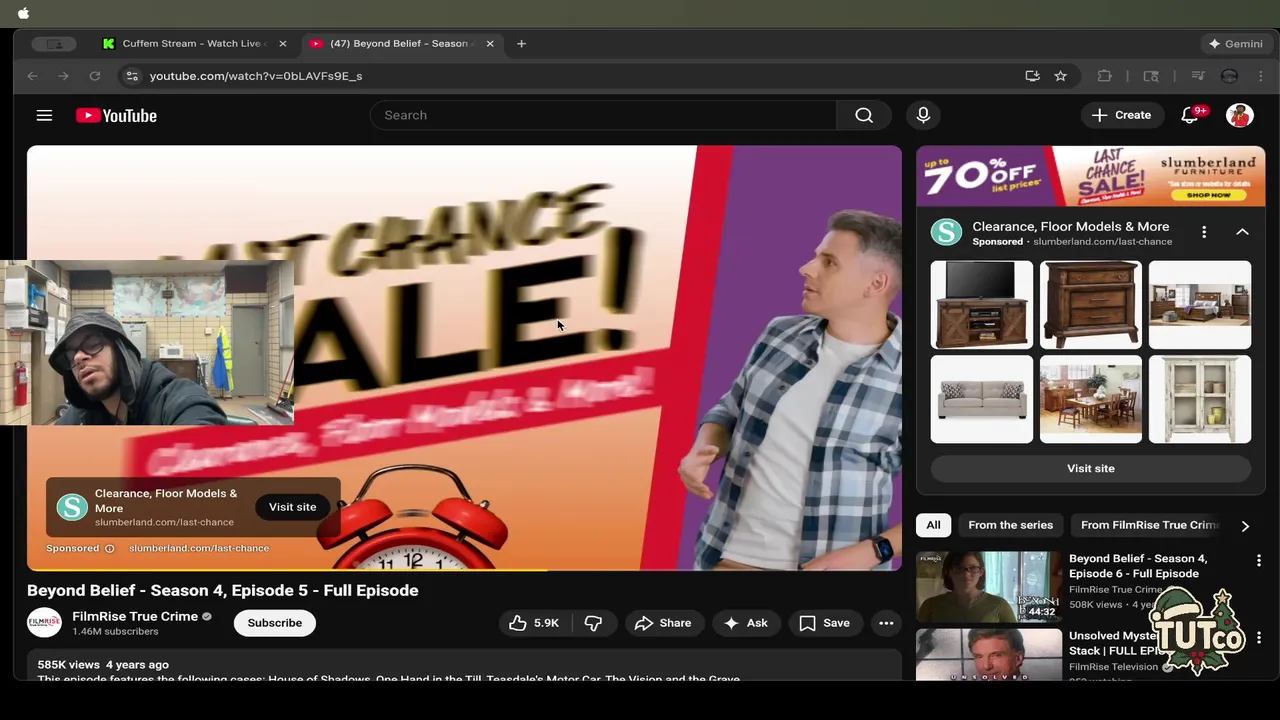Open options for Season 4 Episode 6 video
Image resolution: width=1280 pixels, height=720 pixels.
1259,561
